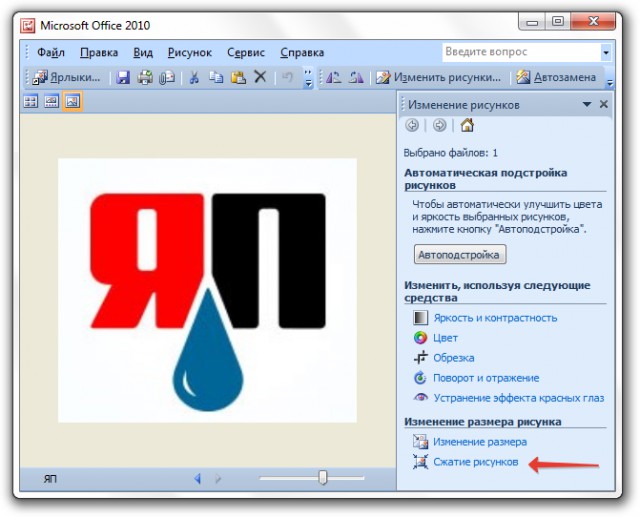Open the Файл menu
The image size is (640, 517).
51,53
